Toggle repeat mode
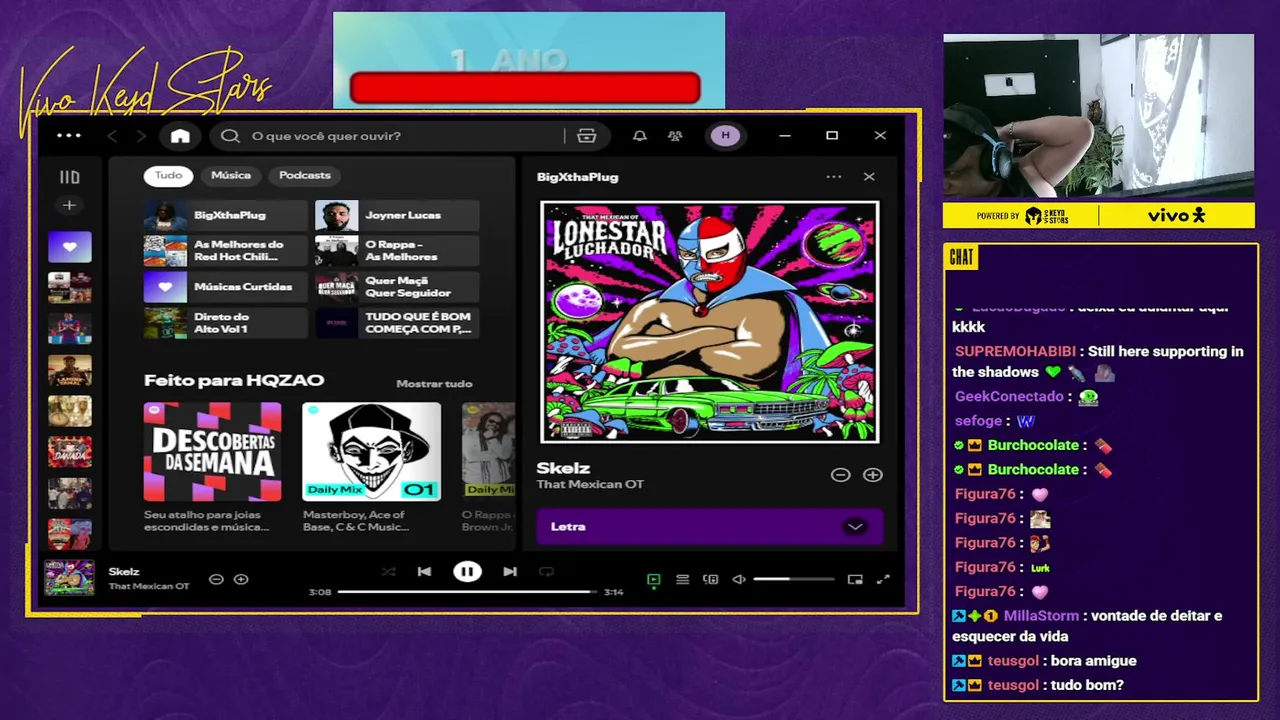 pyautogui.click(x=546, y=572)
